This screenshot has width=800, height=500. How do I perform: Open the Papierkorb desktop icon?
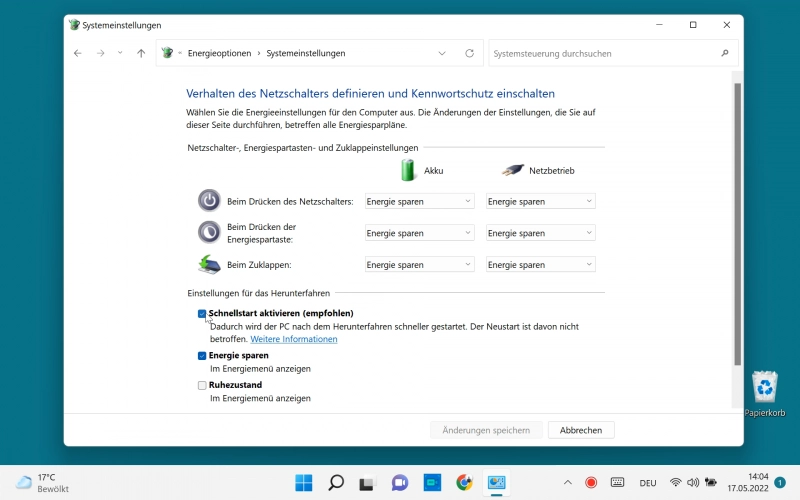[x=765, y=394]
